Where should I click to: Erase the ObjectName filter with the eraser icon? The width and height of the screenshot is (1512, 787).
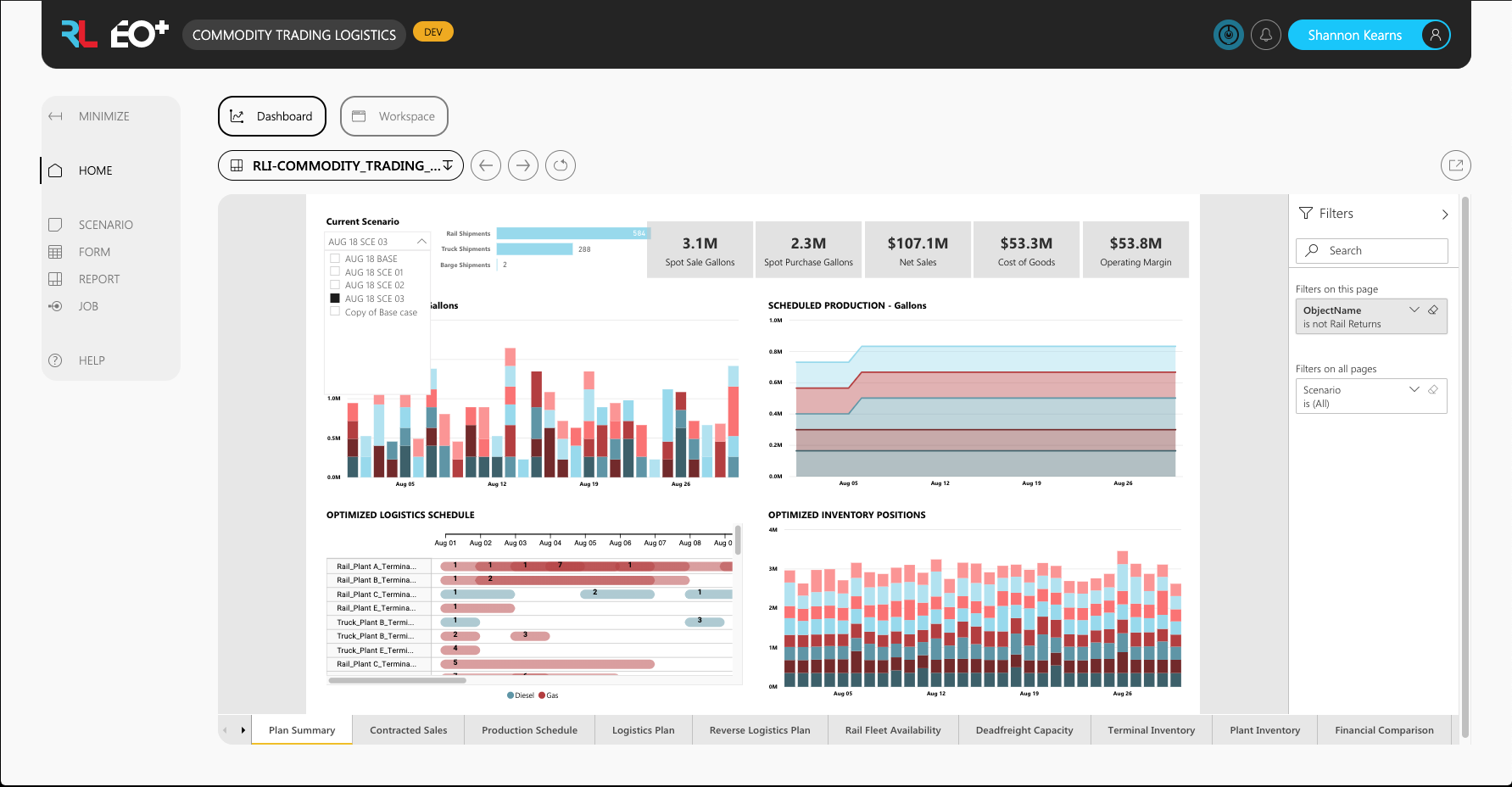1433,310
